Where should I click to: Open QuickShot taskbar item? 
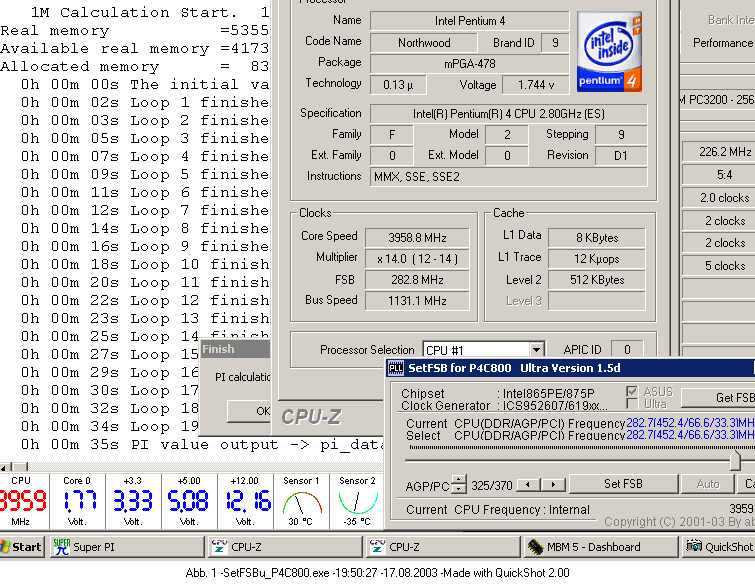pyautogui.click(x=718, y=547)
